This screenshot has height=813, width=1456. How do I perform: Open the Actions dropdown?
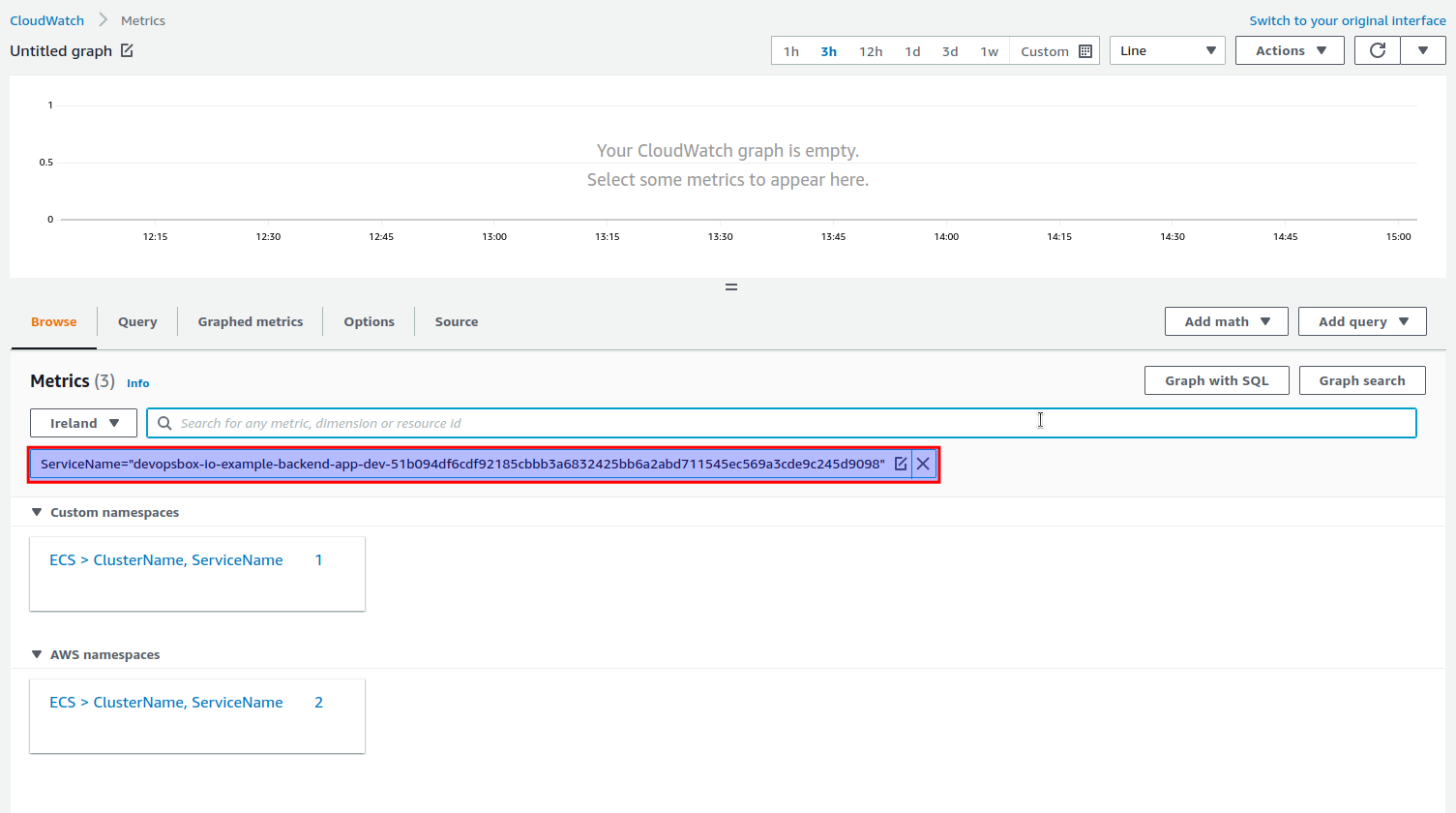click(x=1289, y=50)
